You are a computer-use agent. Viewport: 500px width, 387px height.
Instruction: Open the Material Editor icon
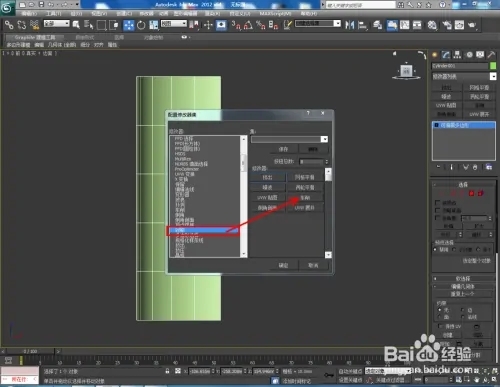(x=432, y=25)
